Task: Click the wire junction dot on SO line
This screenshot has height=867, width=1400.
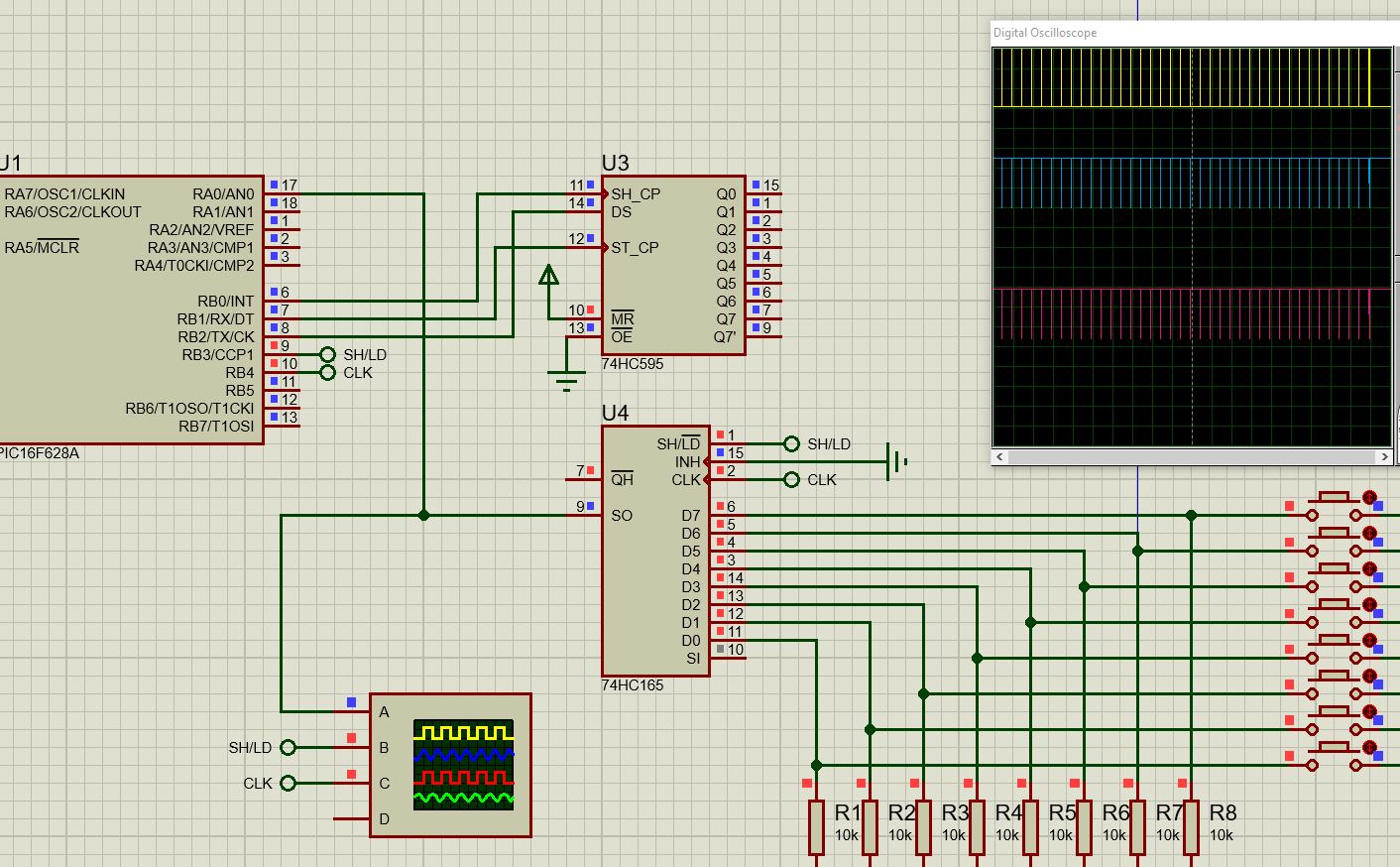Action: [423, 515]
